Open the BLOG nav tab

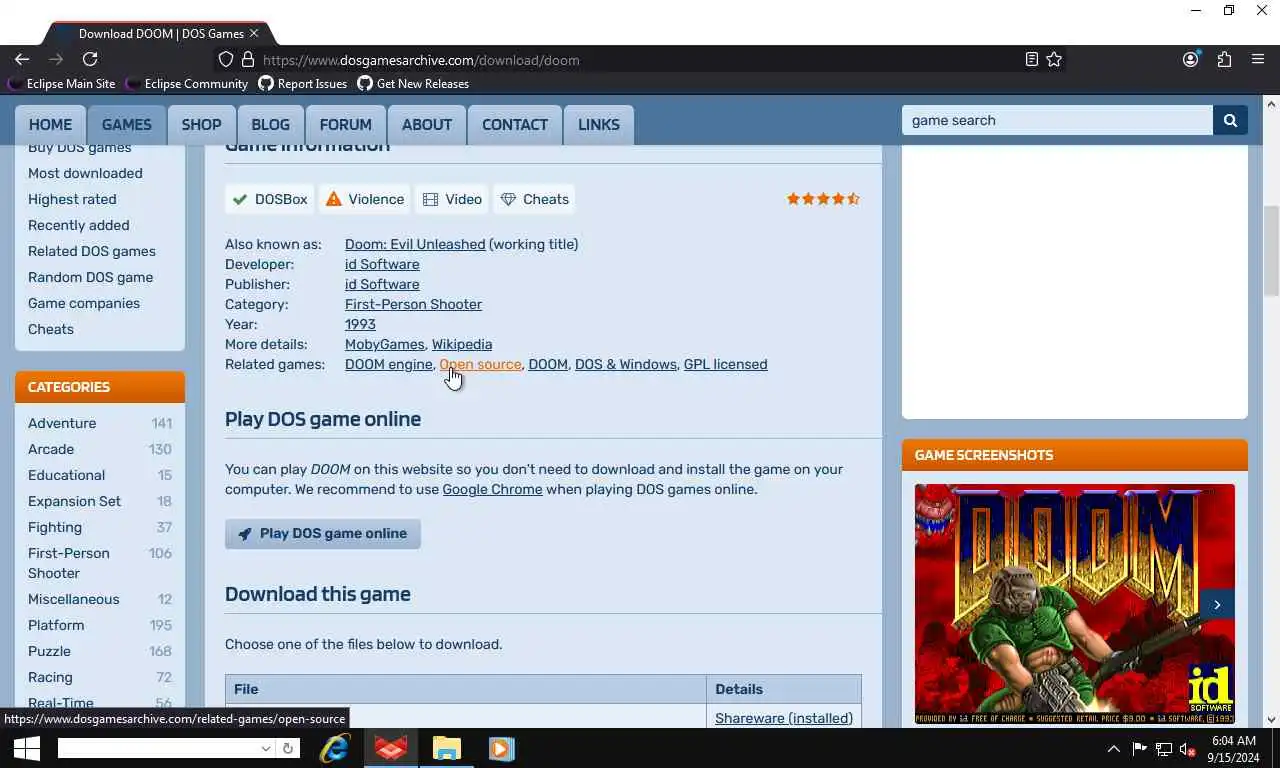(x=270, y=125)
